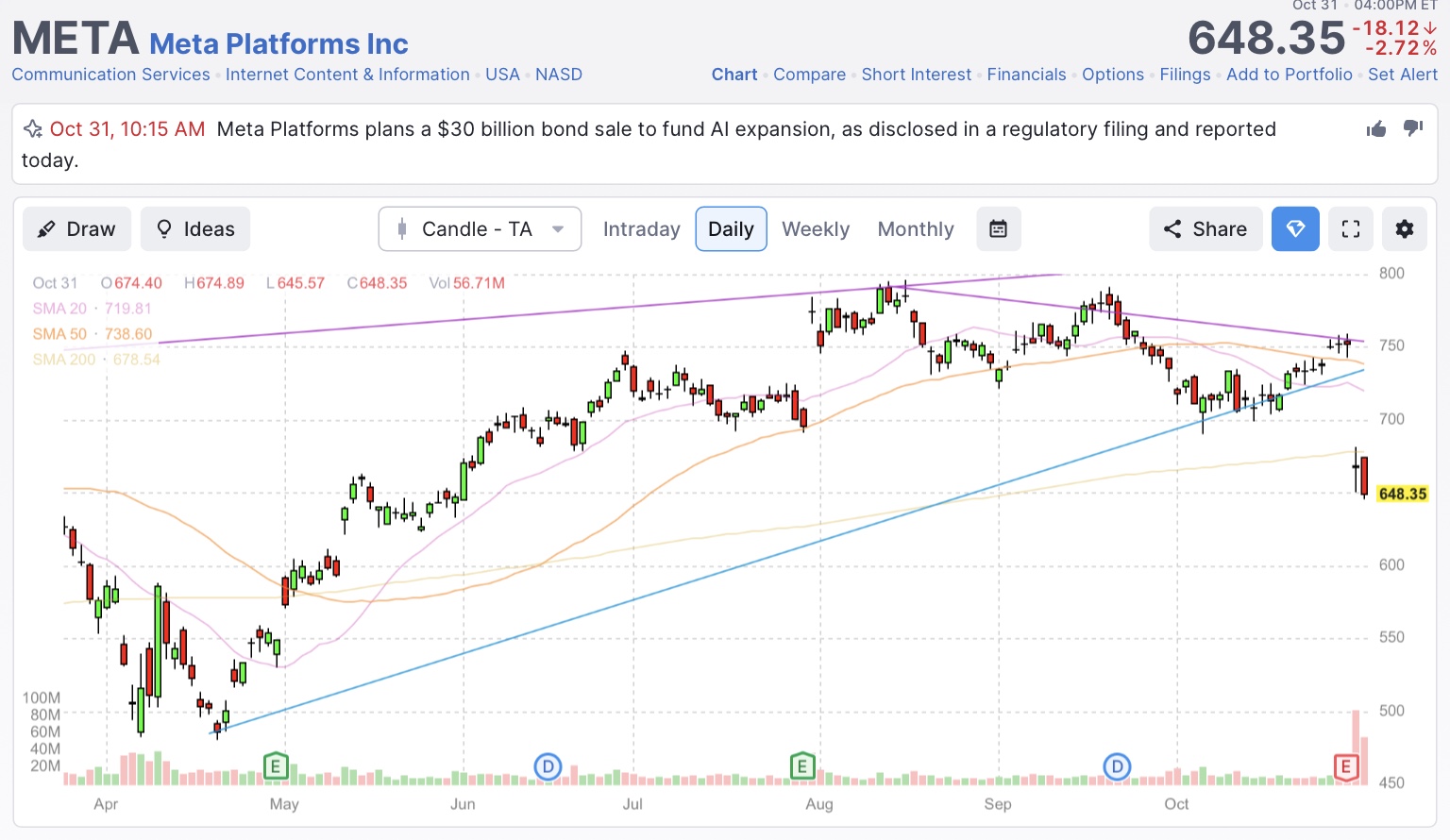The width and height of the screenshot is (1450, 840).
Task: Open the calendar date range picker
Action: coord(998,229)
